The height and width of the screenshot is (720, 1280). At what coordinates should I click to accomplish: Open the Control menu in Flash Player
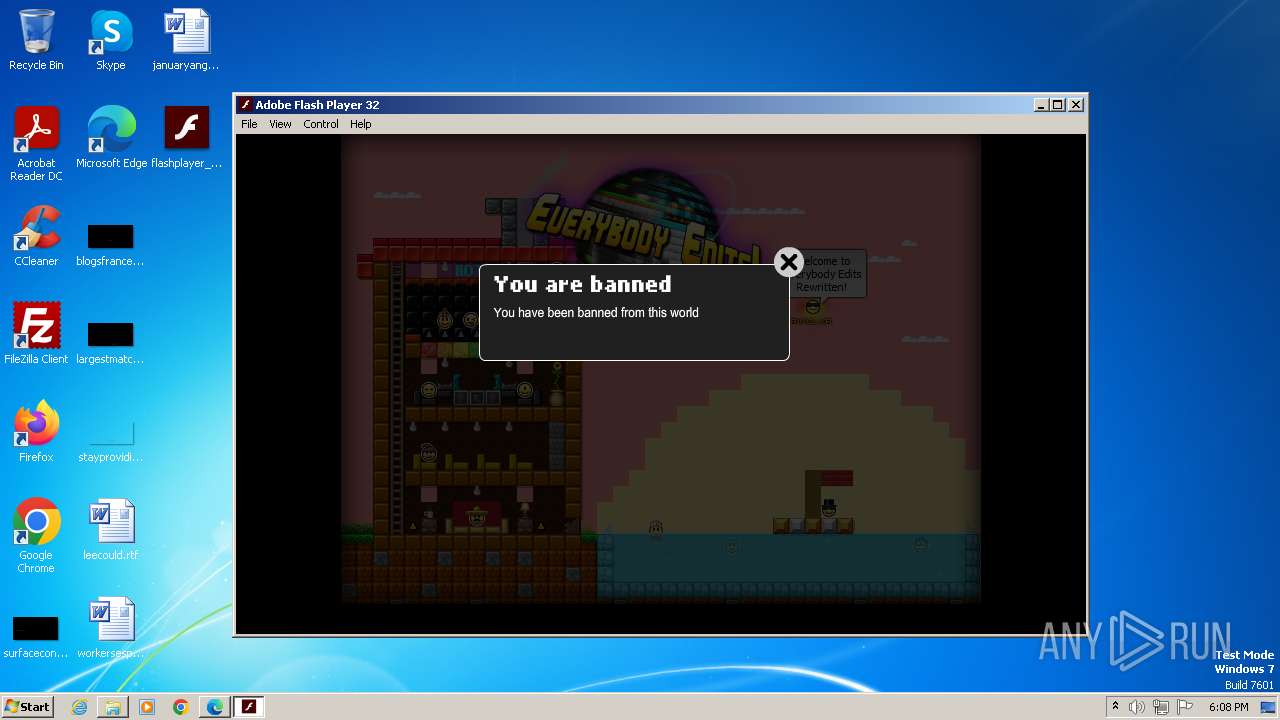tap(321, 124)
